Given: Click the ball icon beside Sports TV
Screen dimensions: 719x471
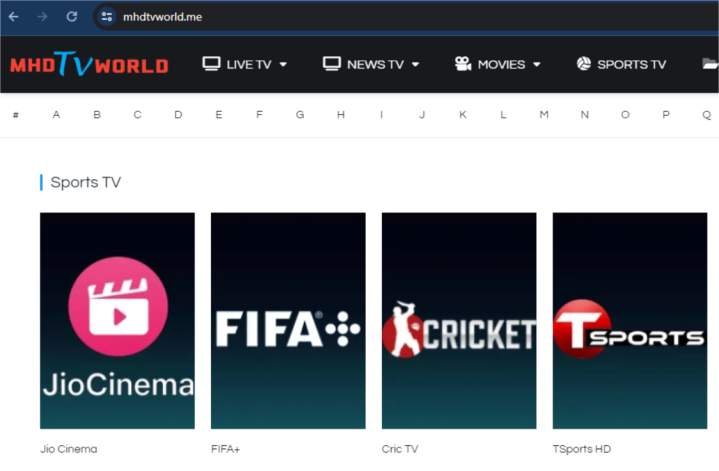Looking at the screenshot, I should tap(584, 64).
